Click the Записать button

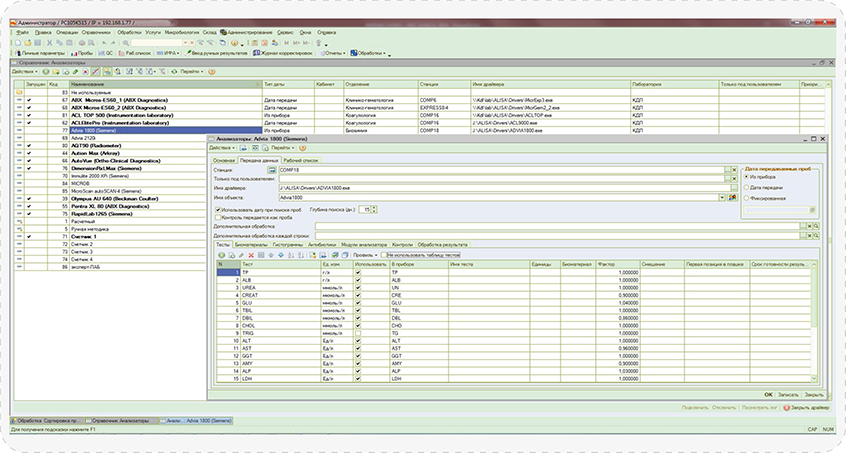pyautogui.click(x=788, y=395)
